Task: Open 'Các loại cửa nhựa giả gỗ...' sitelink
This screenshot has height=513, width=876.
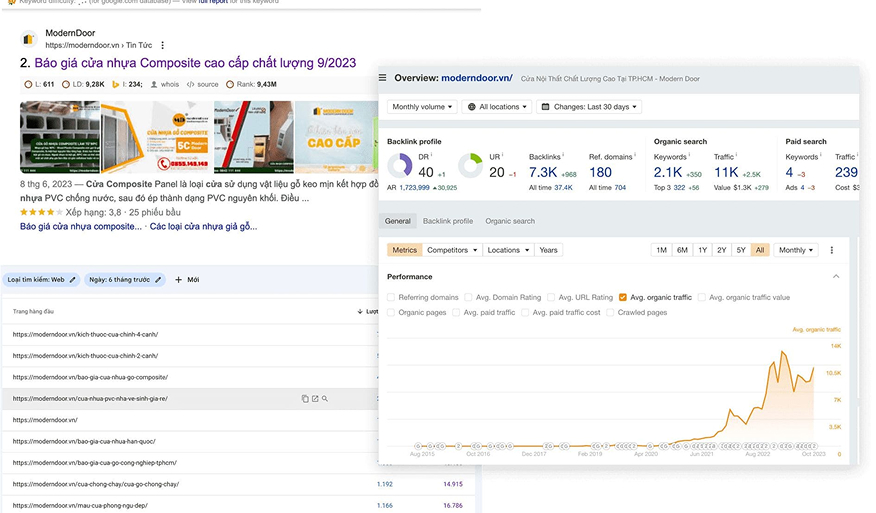Action: tap(203, 226)
